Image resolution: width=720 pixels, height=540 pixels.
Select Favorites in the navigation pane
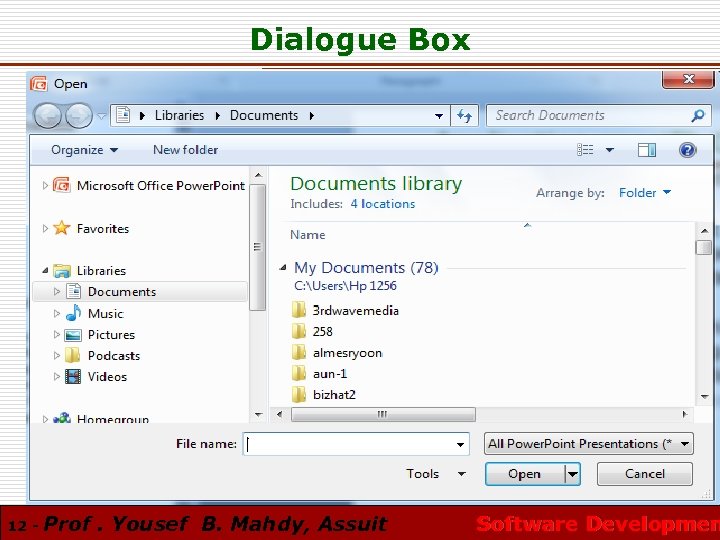point(103,229)
